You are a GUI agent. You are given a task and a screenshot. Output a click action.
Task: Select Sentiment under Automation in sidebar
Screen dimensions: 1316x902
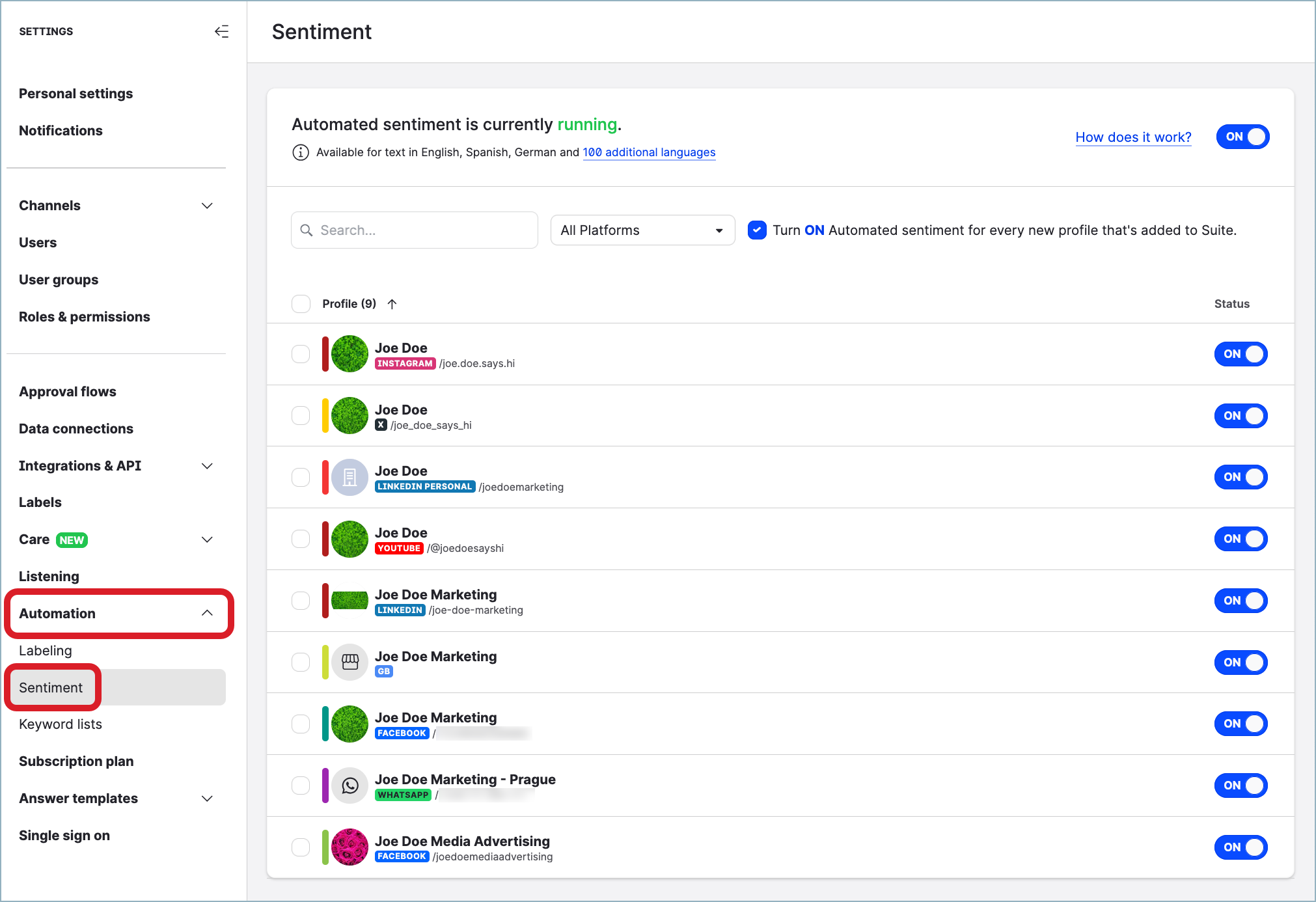point(51,687)
